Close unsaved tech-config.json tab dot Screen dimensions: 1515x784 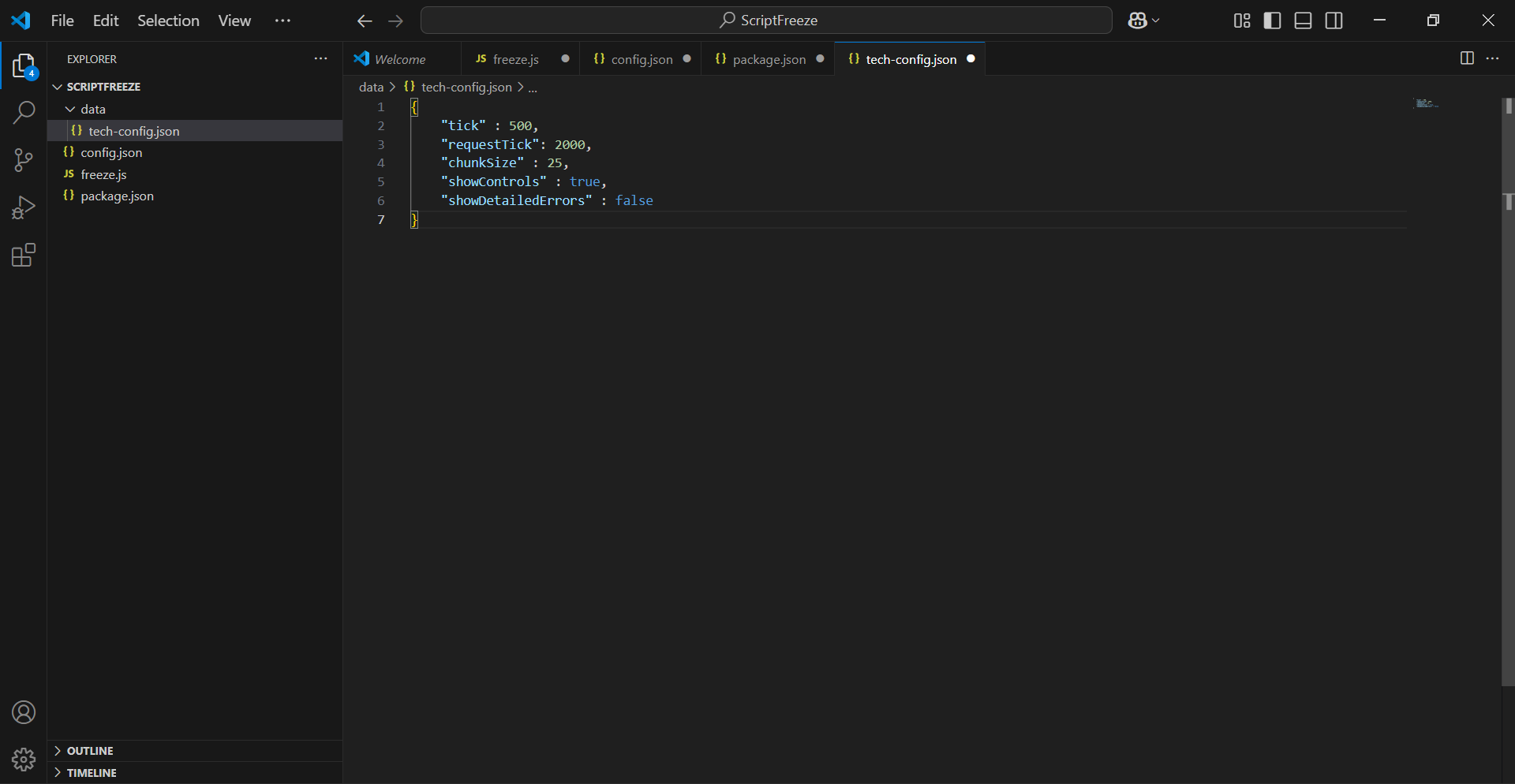(x=971, y=58)
